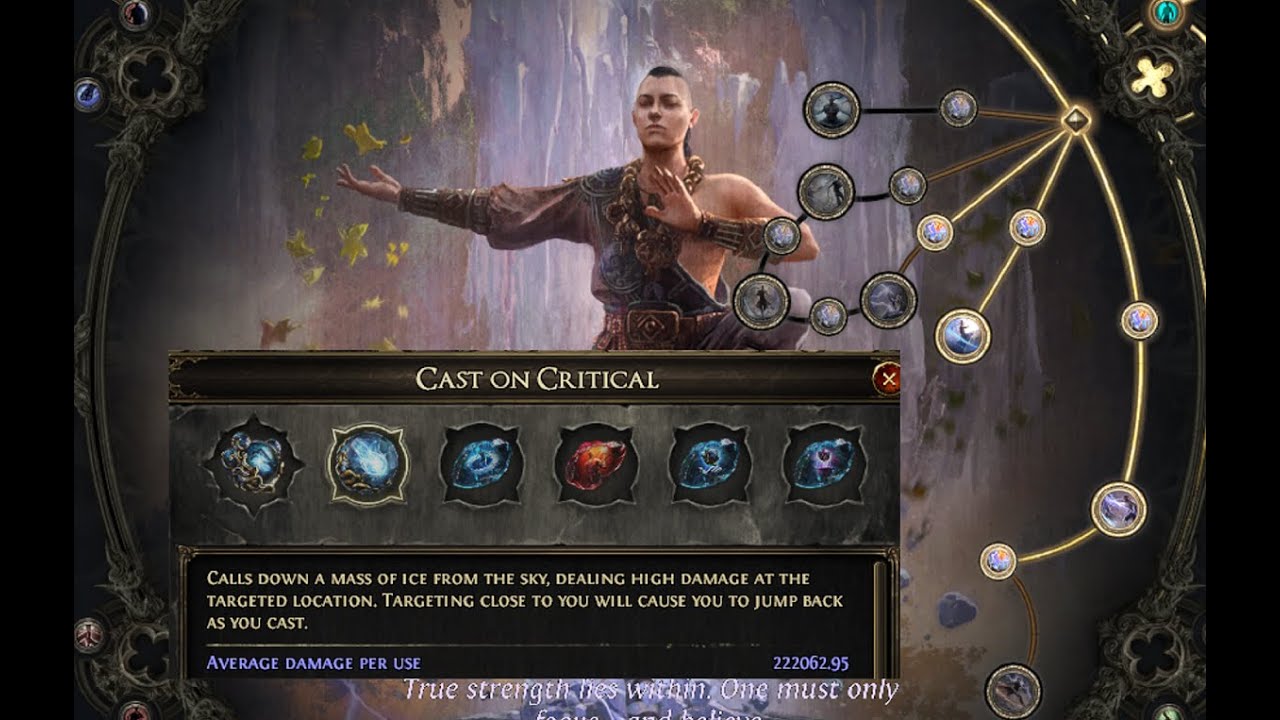This screenshot has width=1280, height=720.
Task: Click the blue orb icon on the left frame
Action: (90, 94)
